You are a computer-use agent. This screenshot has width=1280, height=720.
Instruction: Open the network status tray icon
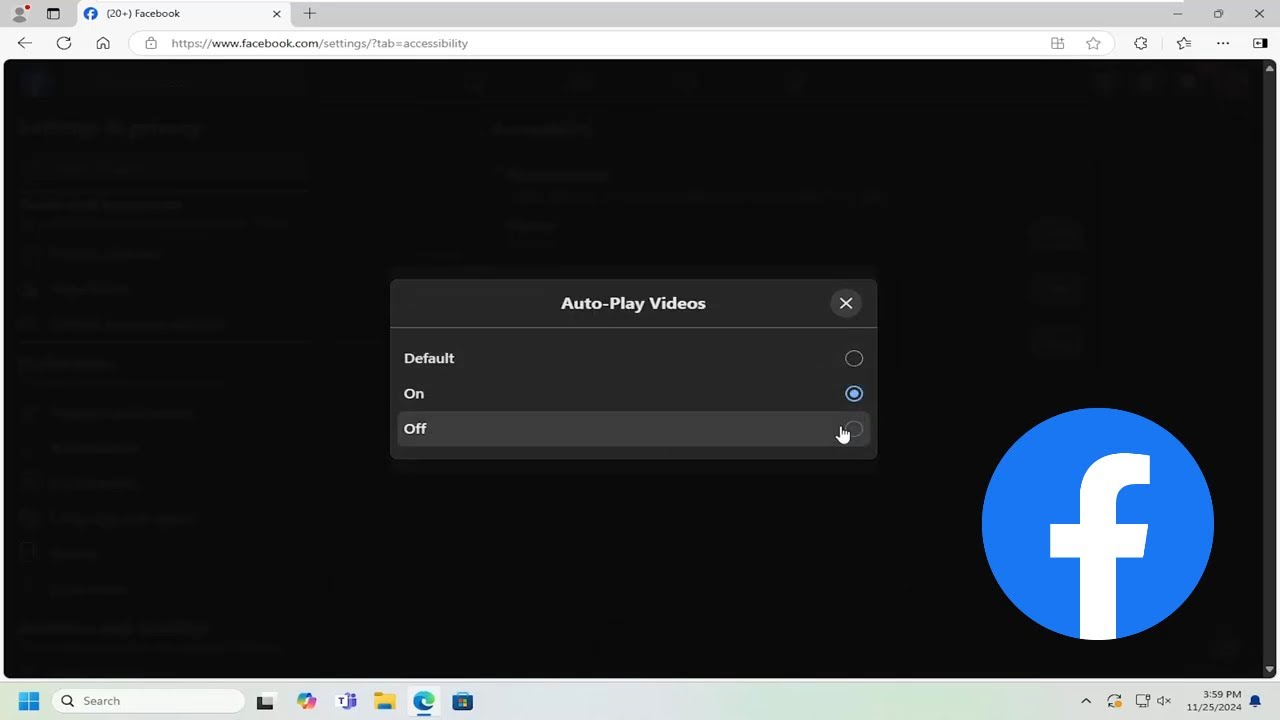1141,701
